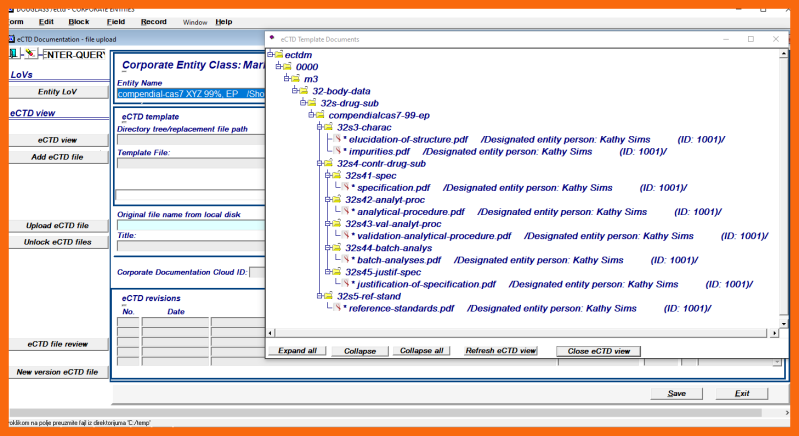Image resolution: width=799 pixels, height=436 pixels.
Task: Select the reference-standards.pdf tree row
Action: pos(527,309)
